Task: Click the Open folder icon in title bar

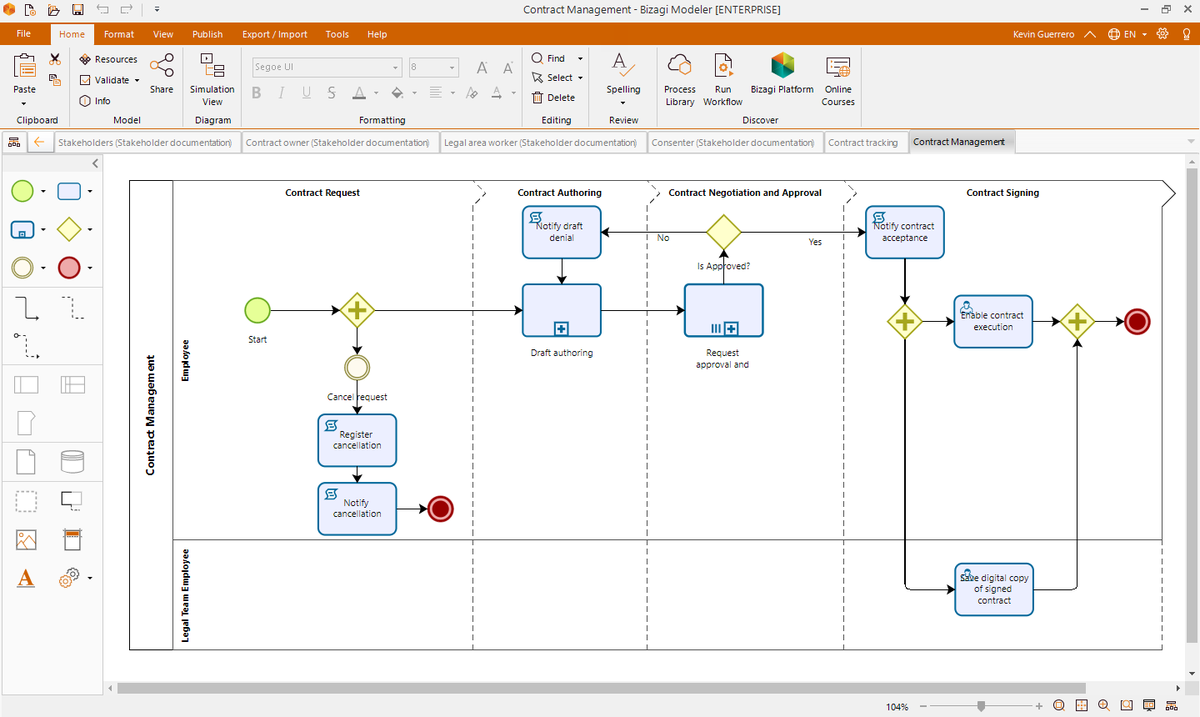Action: click(x=52, y=9)
